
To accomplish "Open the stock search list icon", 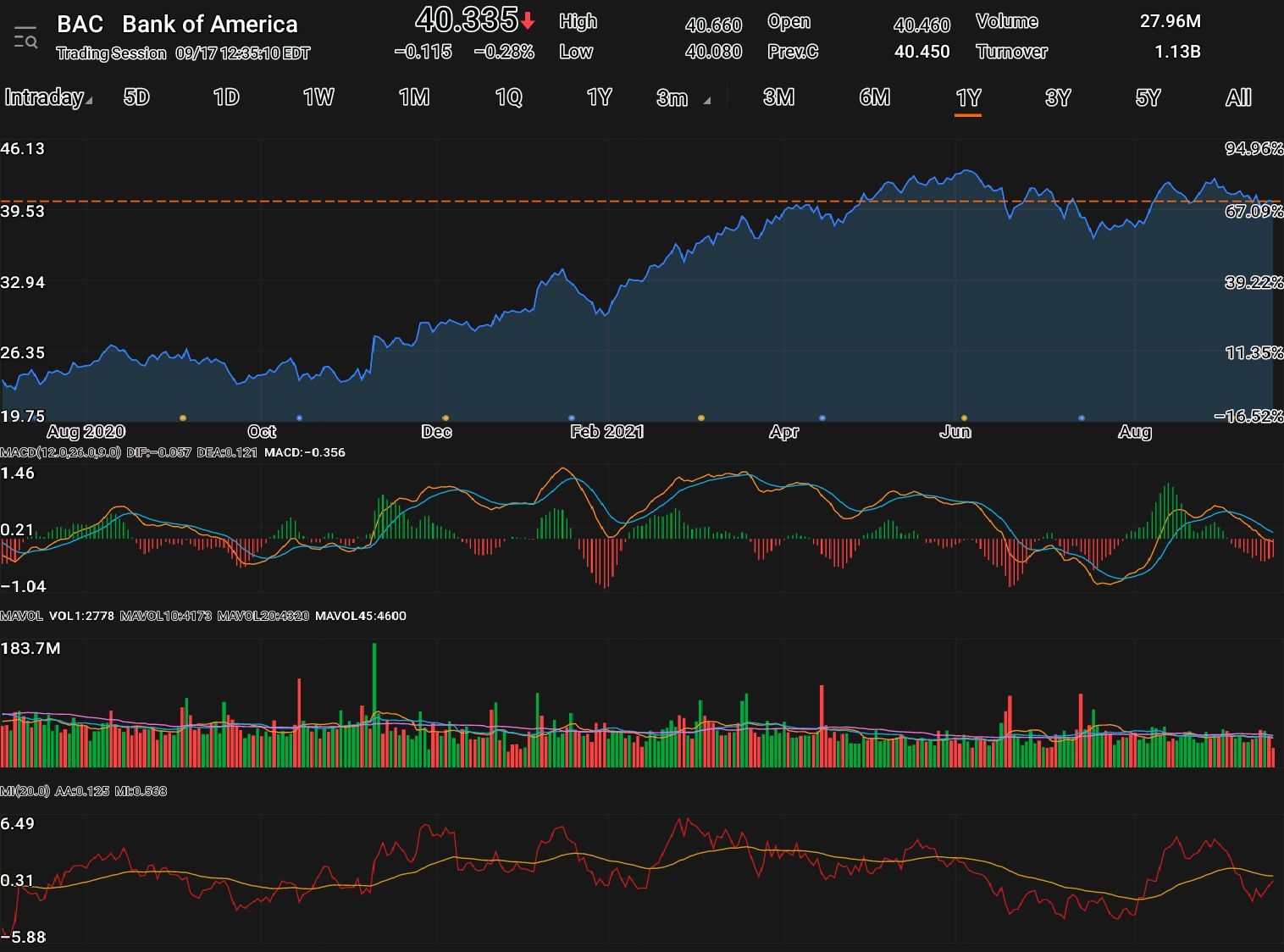I will (25, 38).
